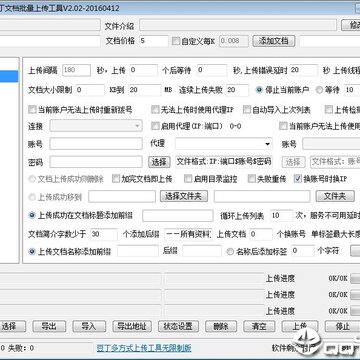Focus the 文件介绍 text field
Image resolution: width=360 pixels, height=360 pixels.
(238, 25)
